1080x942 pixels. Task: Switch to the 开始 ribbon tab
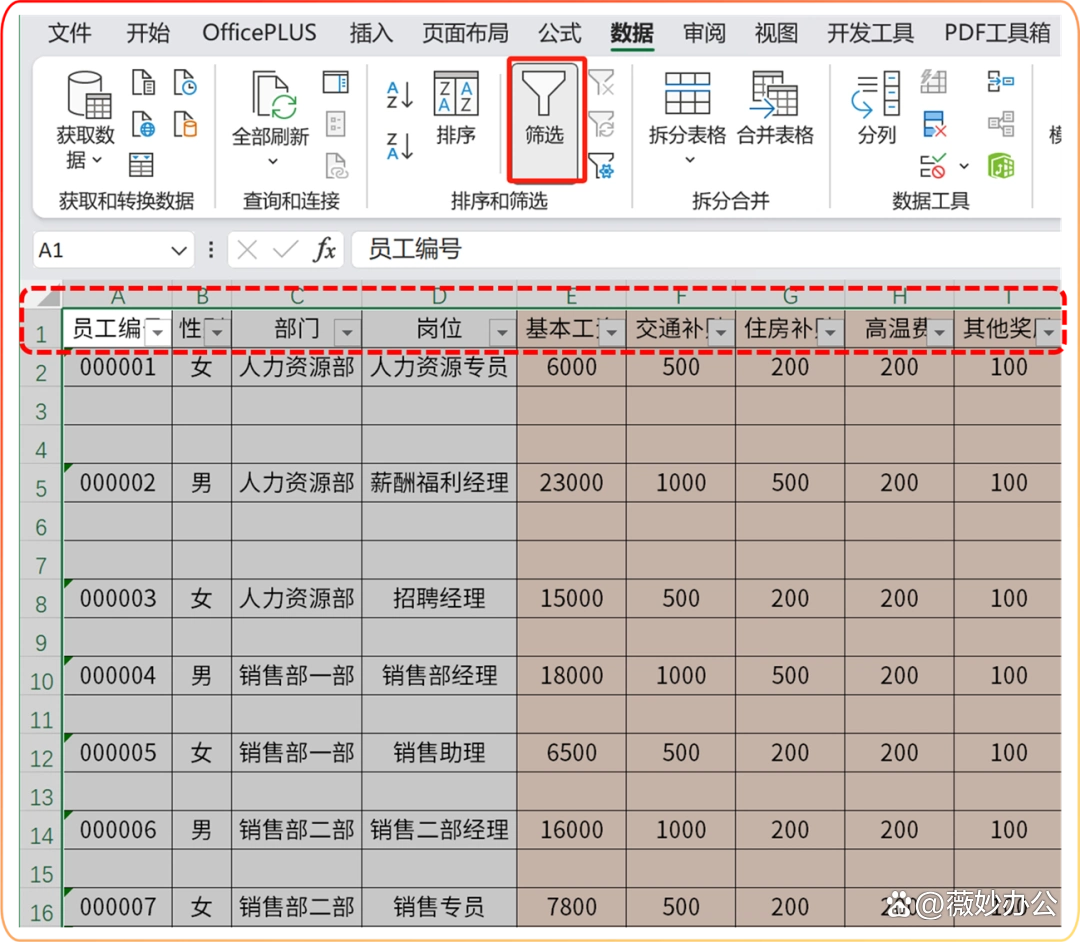point(148,32)
